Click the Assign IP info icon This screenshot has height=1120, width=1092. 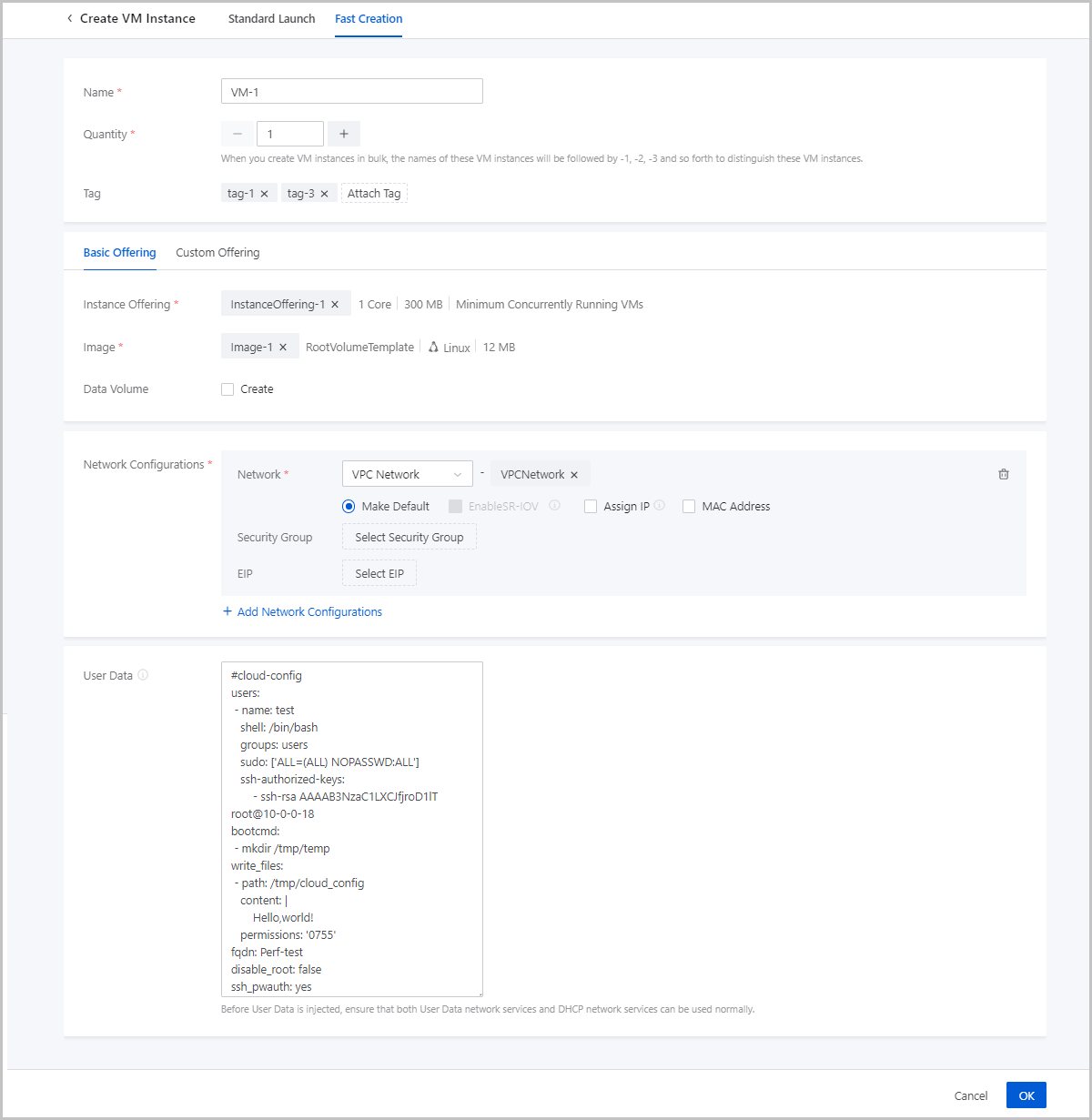click(x=659, y=506)
